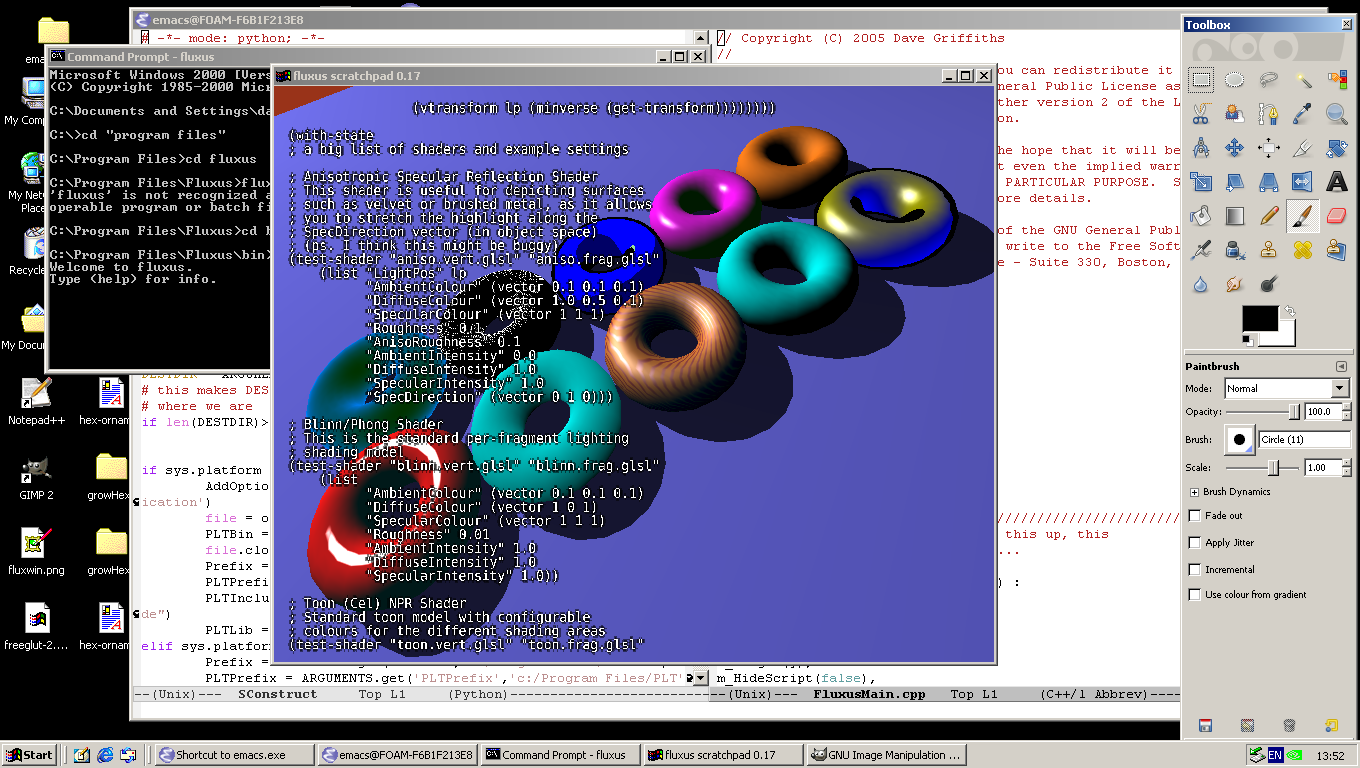Switch to GNU Image Manipulation taskbar button
Screen dimensions: 1360x768
tap(888, 755)
